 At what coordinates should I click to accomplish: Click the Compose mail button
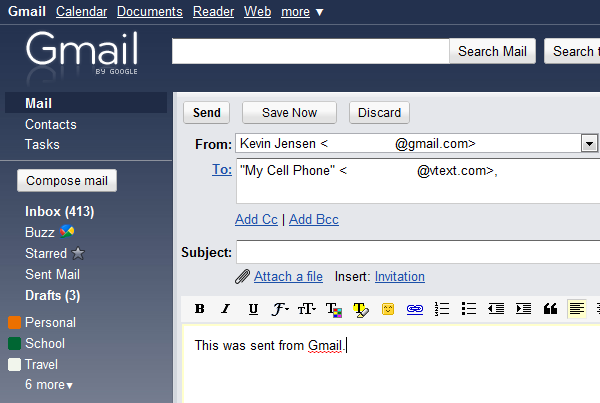click(67, 180)
